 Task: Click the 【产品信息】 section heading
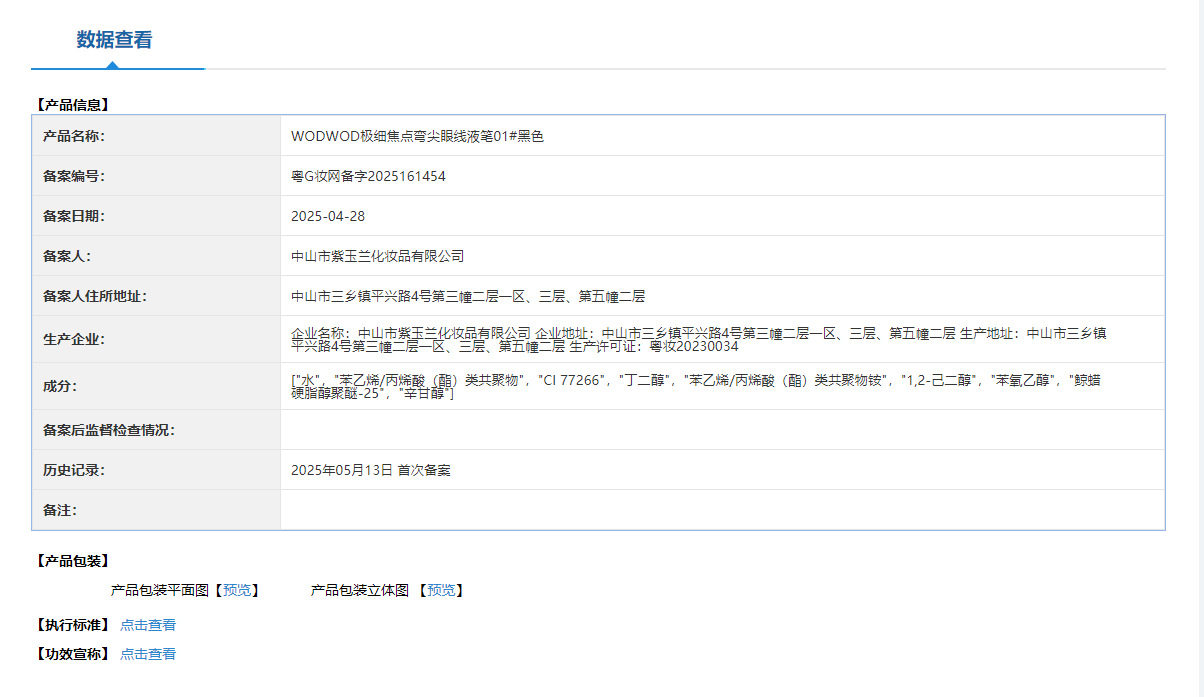(72, 104)
